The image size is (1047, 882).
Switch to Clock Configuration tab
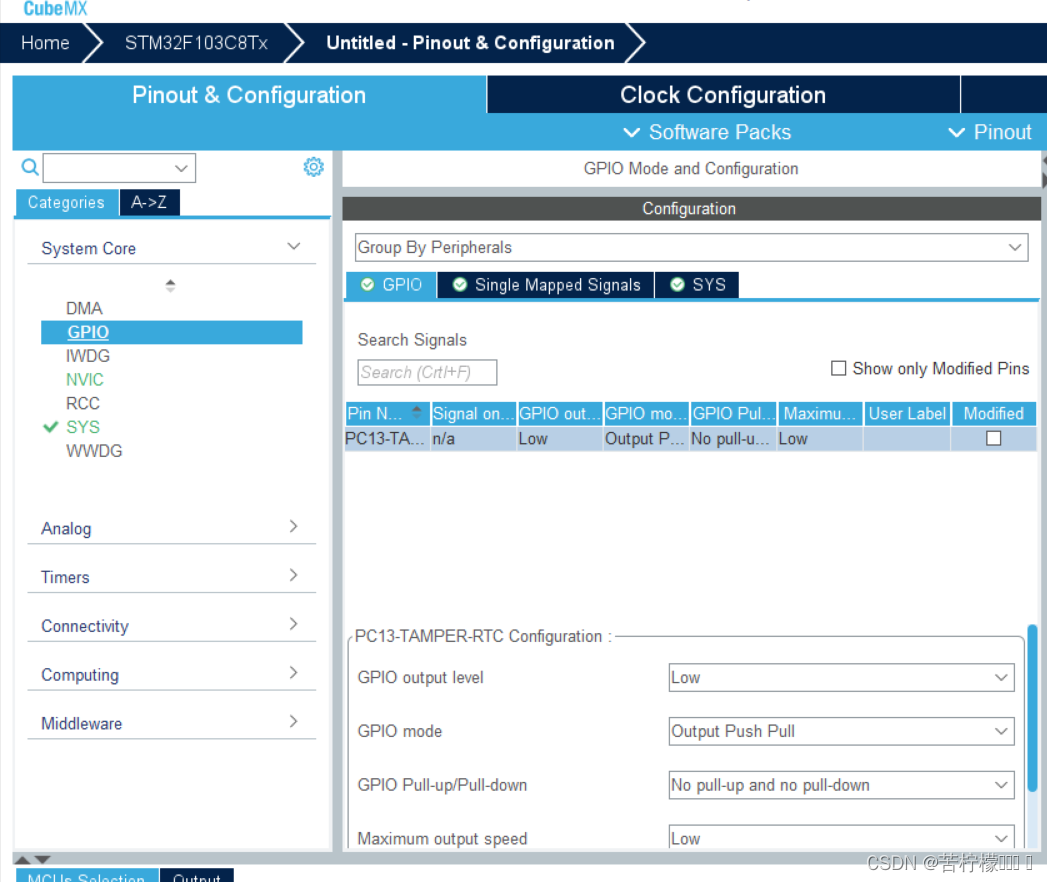[723, 95]
